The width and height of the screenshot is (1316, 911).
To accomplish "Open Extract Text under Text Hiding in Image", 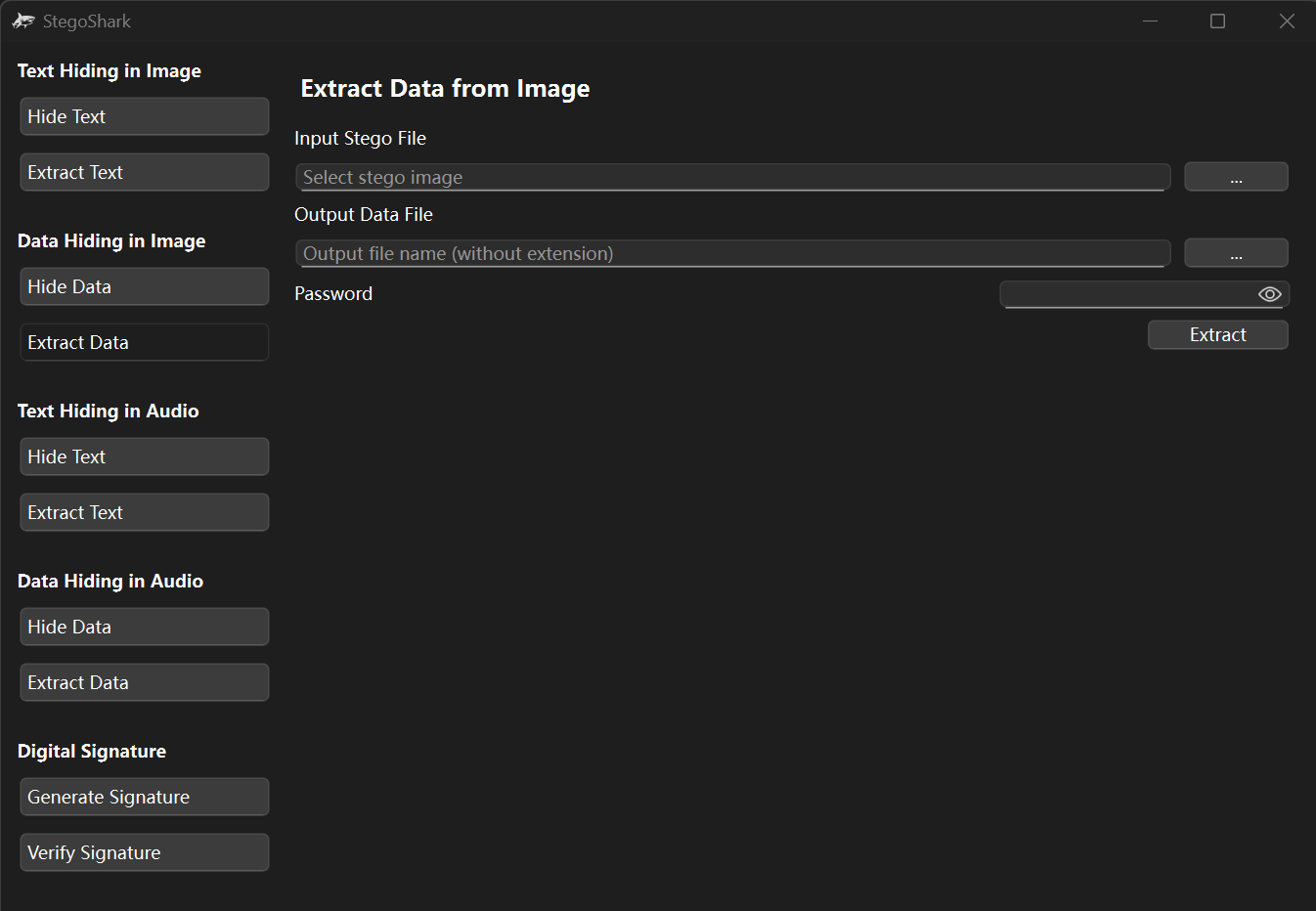I will pos(145,172).
